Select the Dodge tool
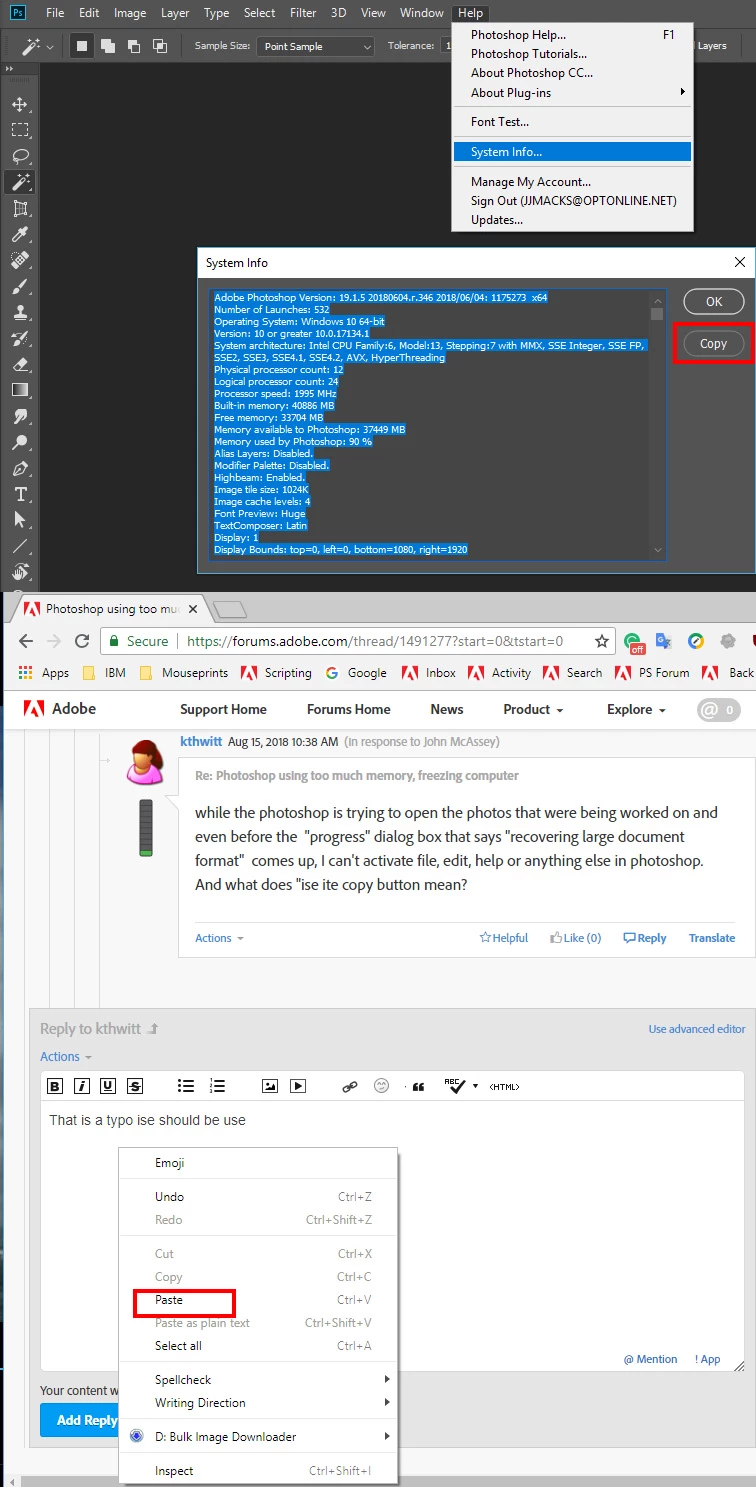 point(20,443)
